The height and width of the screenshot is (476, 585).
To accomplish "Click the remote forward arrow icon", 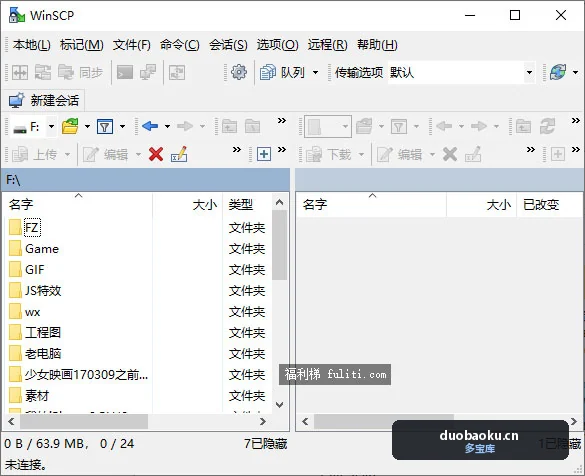I will click(479, 126).
